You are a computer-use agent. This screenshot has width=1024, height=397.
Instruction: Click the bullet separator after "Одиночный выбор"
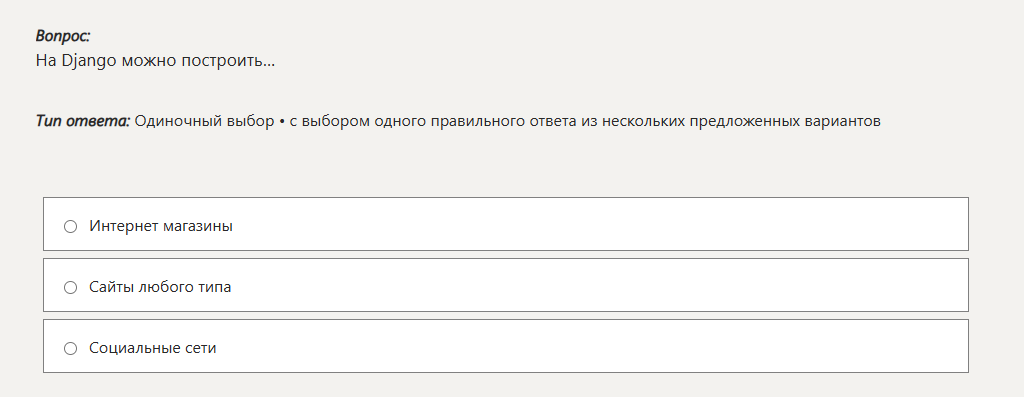[x=282, y=121]
